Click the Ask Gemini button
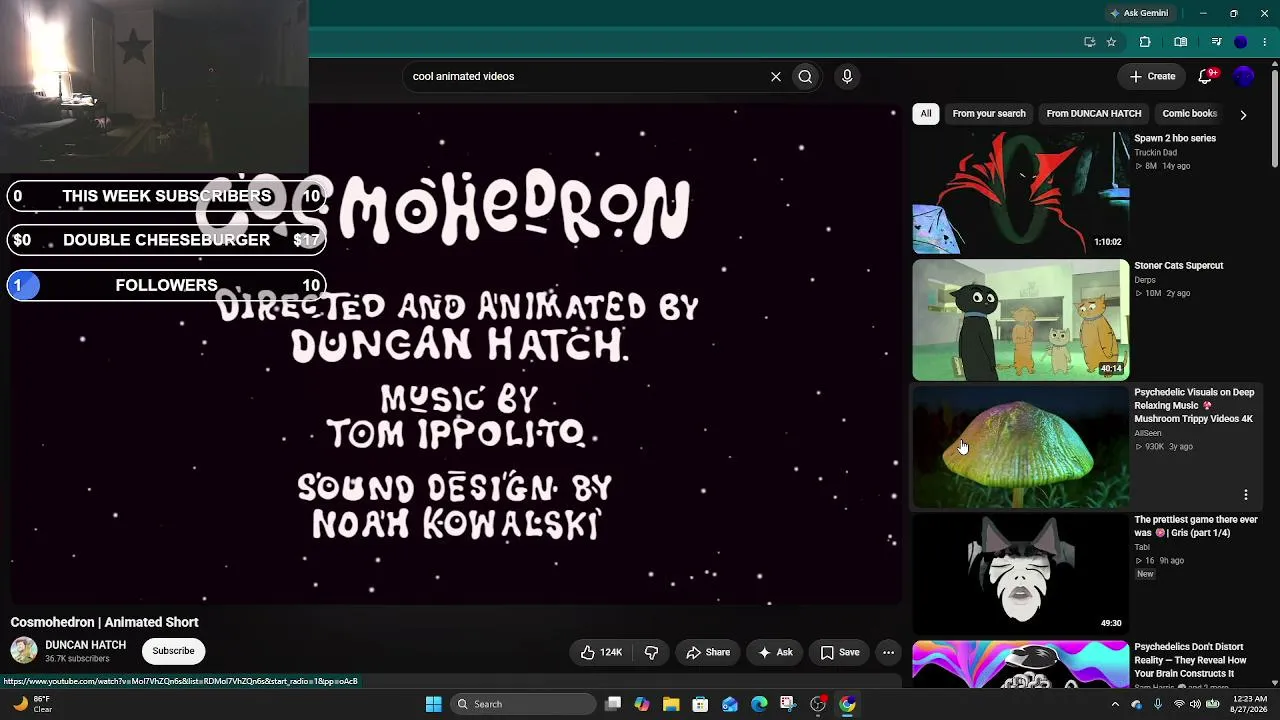Viewport: 1280px width, 720px height. (x=1139, y=13)
